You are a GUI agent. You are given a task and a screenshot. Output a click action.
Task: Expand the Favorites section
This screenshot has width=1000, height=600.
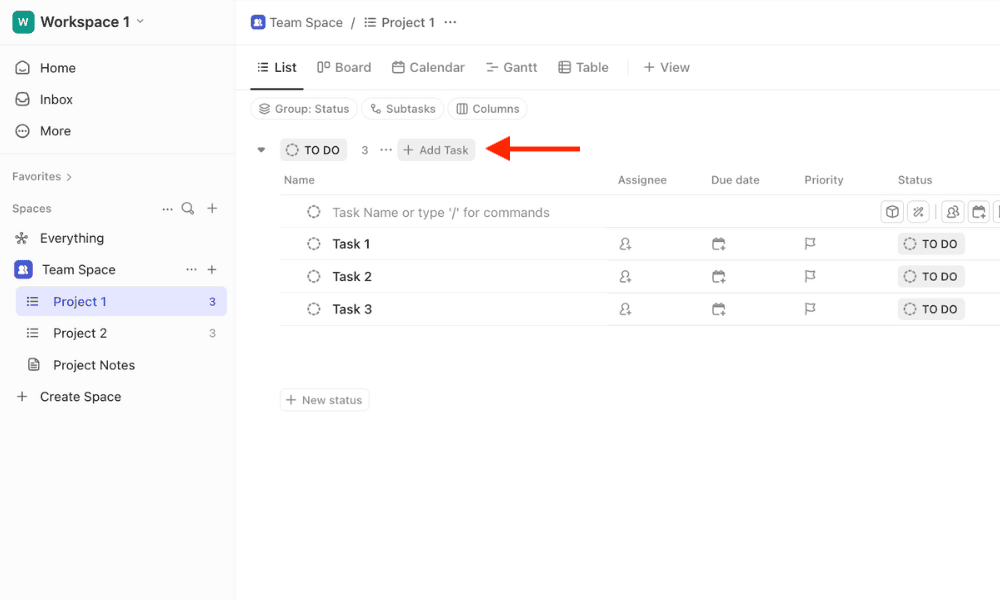42,177
